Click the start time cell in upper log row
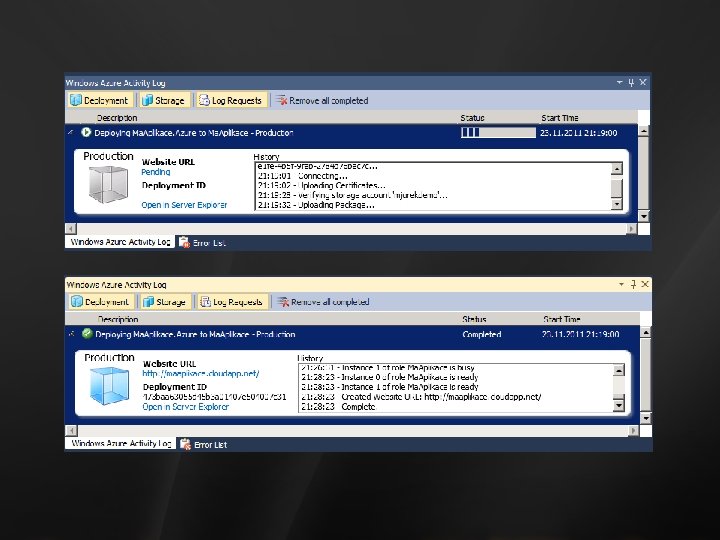 (x=579, y=133)
